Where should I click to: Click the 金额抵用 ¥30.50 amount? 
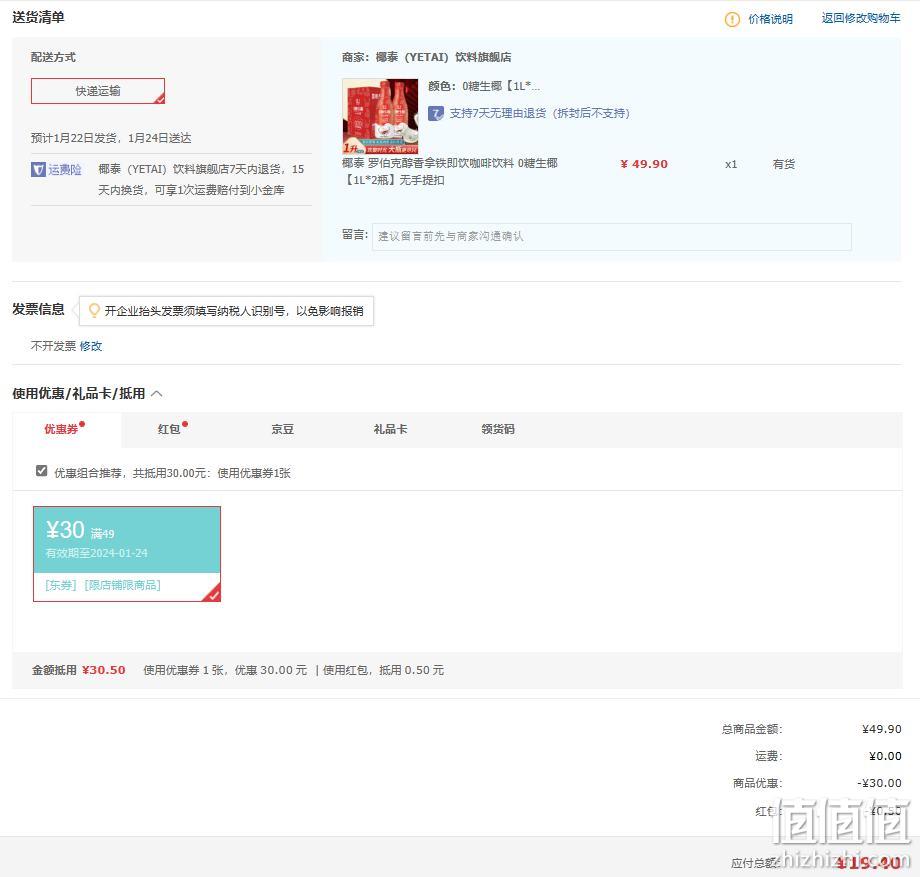[103, 670]
